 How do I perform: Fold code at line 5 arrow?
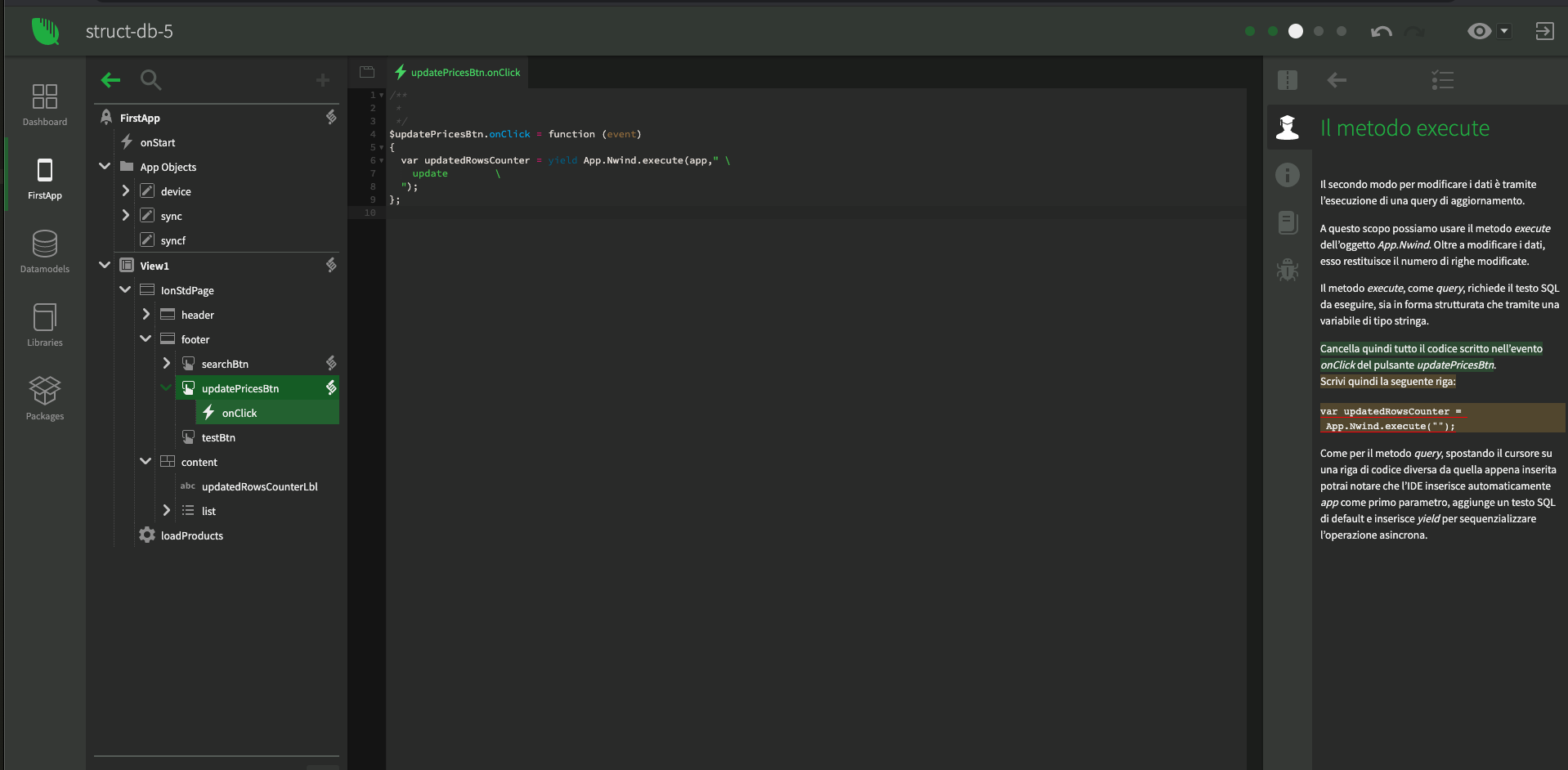[381, 147]
